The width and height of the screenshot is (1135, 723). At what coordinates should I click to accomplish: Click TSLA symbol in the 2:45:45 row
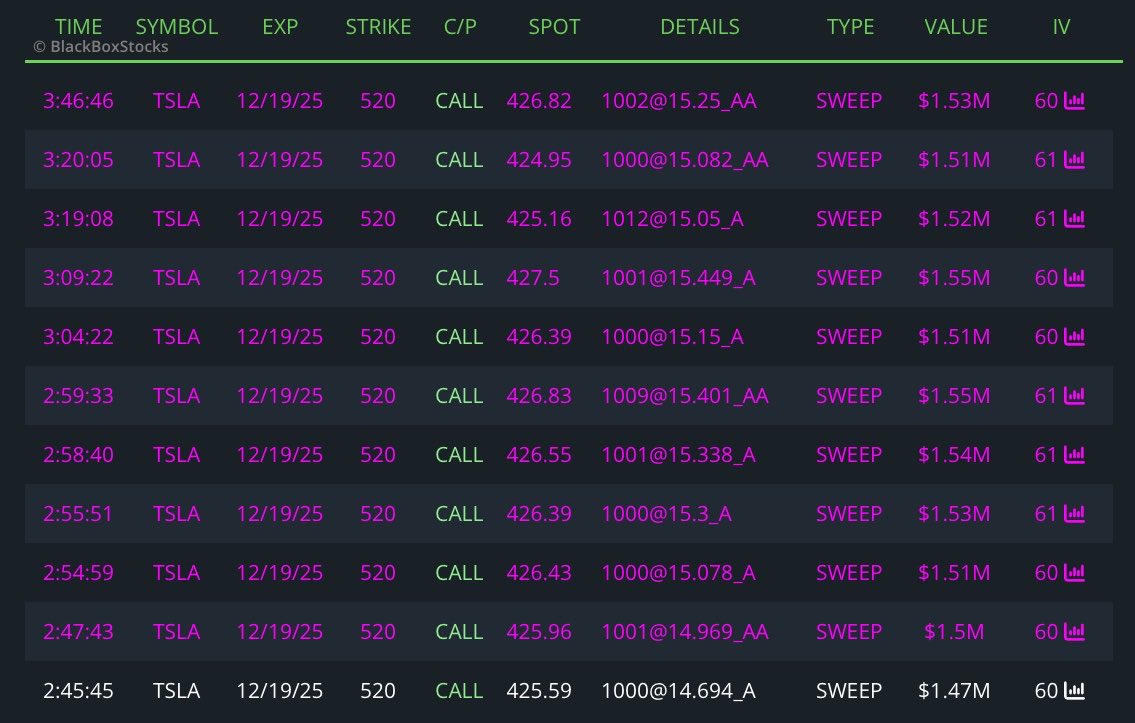pyautogui.click(x=177, y=690)
